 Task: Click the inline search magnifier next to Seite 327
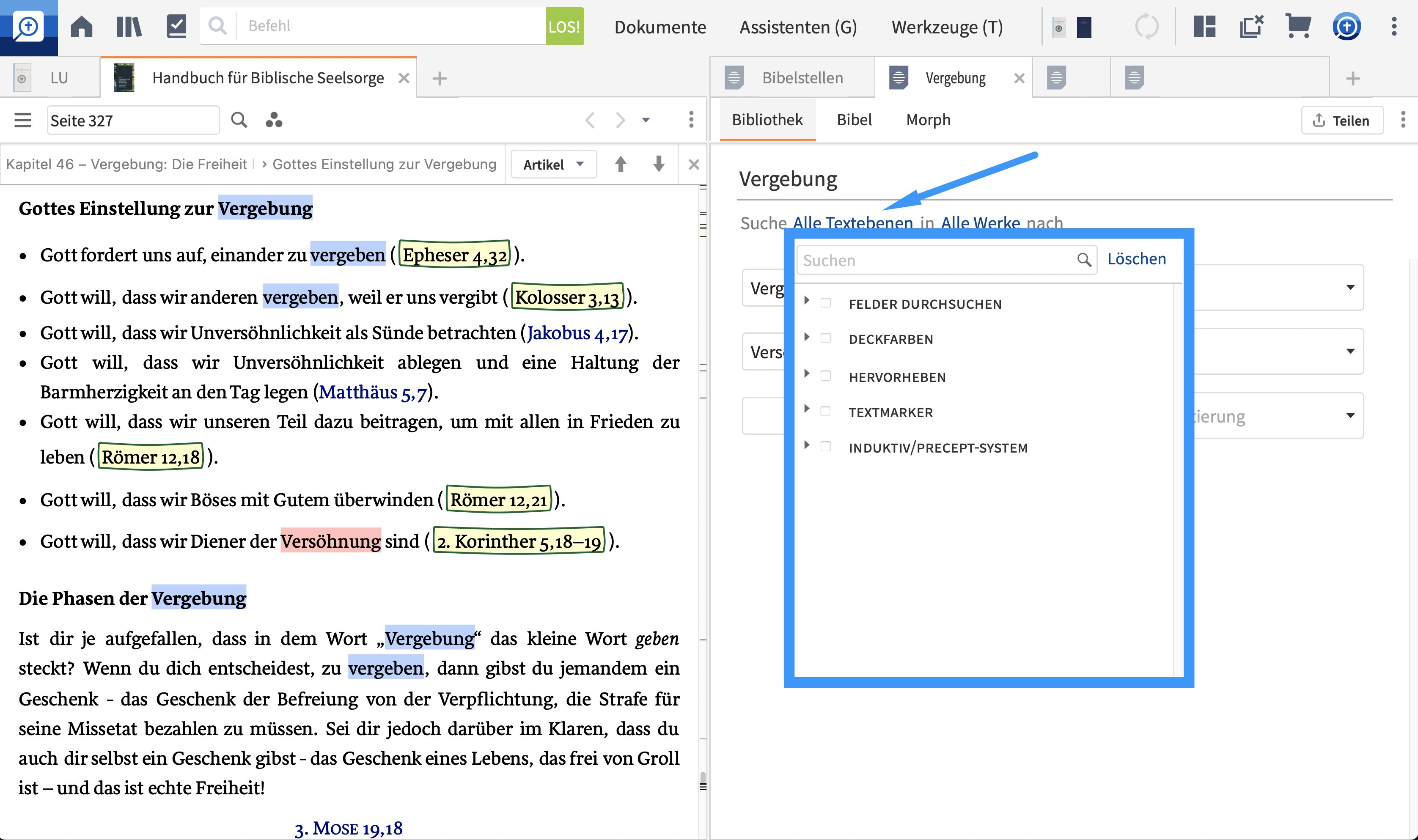tap(239, 120)
